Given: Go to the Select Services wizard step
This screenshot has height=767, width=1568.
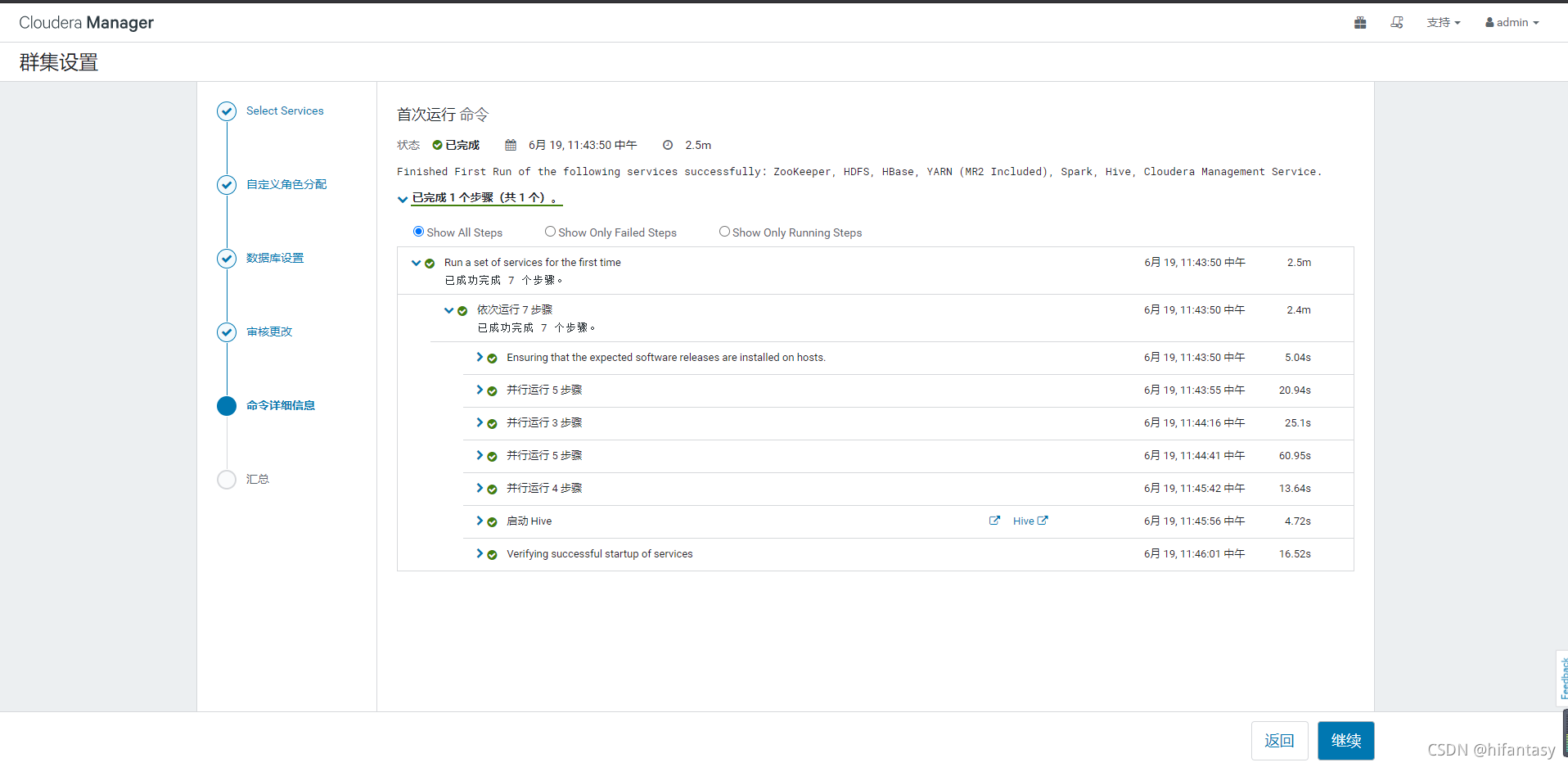Looking at the screenshot, I should click(x=285, y=111).
